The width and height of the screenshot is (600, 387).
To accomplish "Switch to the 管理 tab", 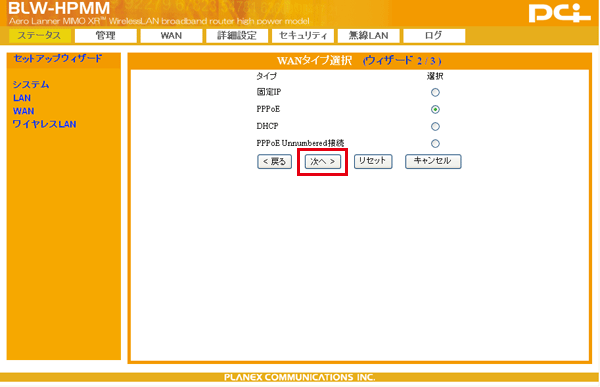I will (106, 36).
